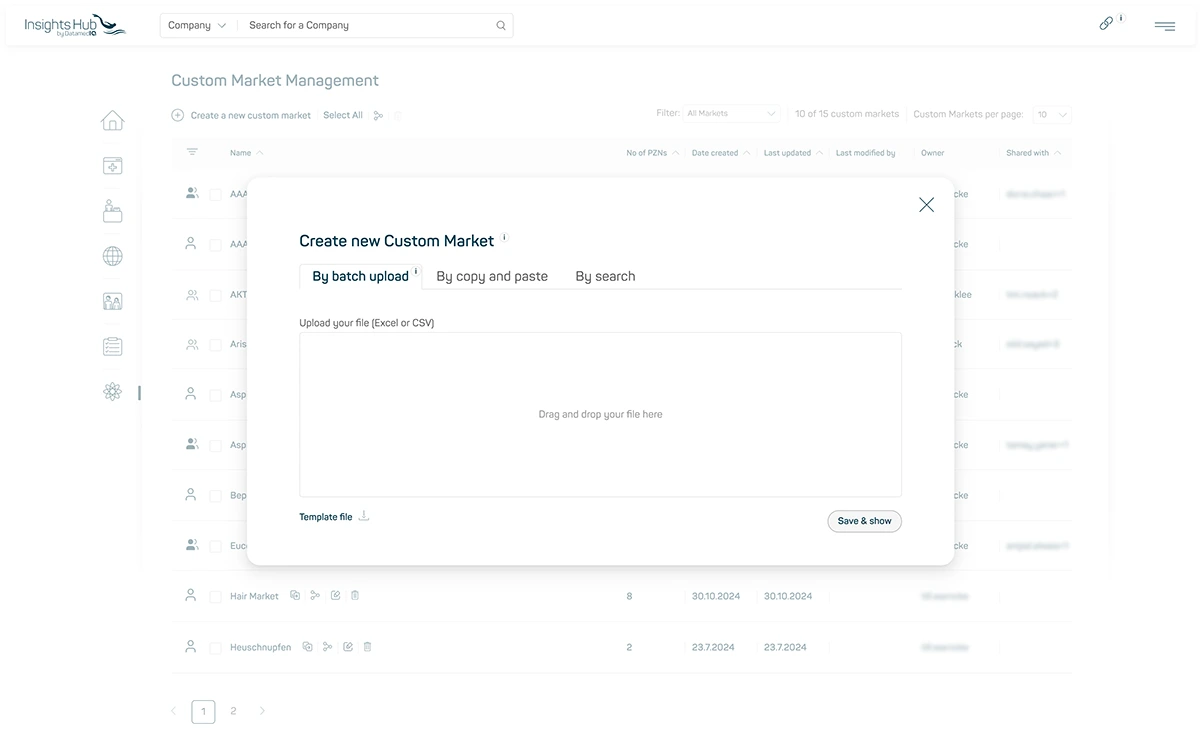Open the pharmacy counter sidebar icon
The width and height of the screenshot is (1200, 731).
click(113, 211)
